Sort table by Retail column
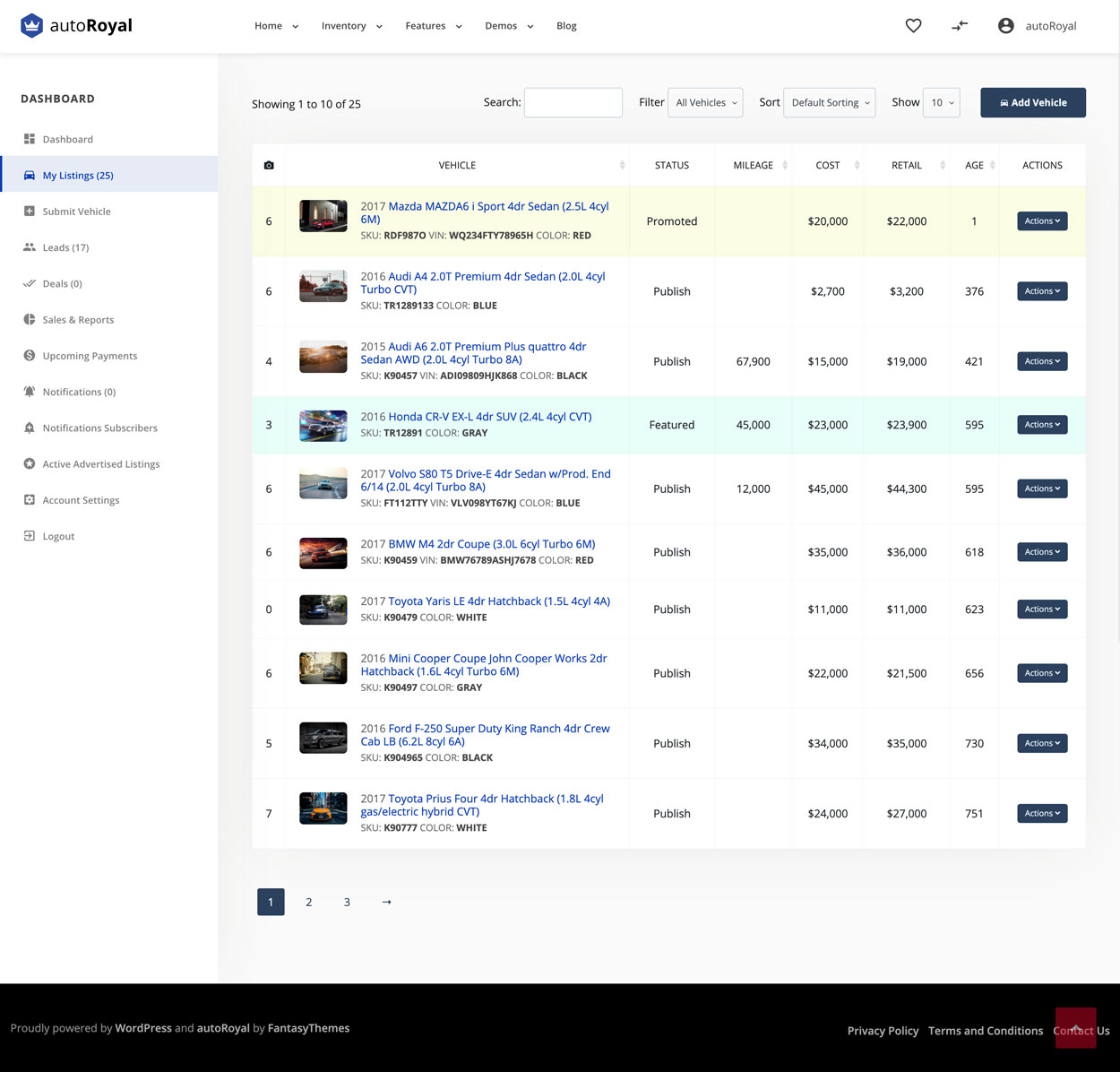Viewport: 1120px width, 1072px height. (943, 165)
